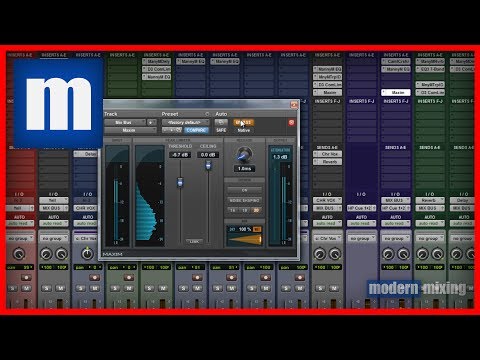480x360 pixels.
Task: Open the Mix Bus track selector in Maxim
Action: tap(125, 123)
